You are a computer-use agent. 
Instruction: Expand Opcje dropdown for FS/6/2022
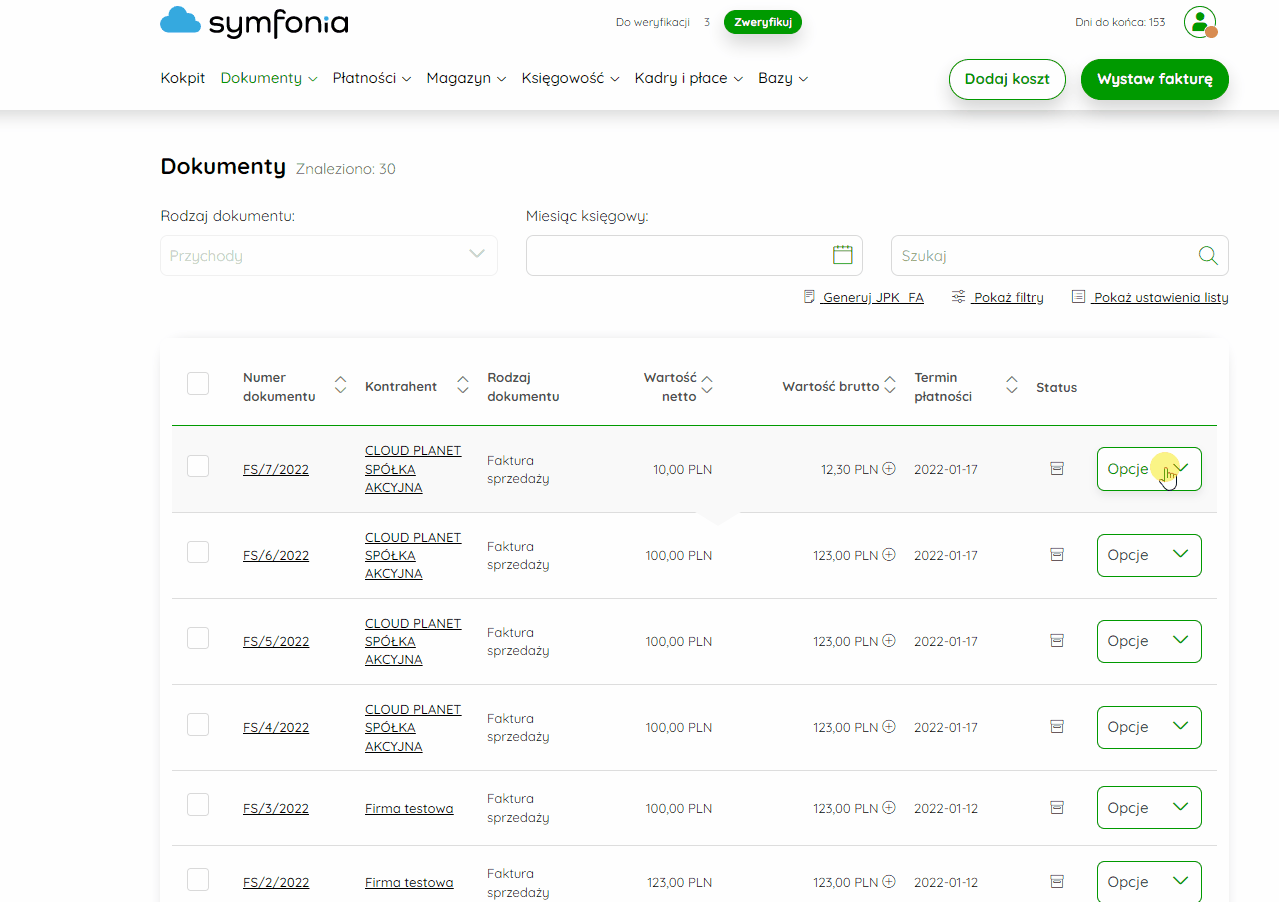[x=1149, y=555]
